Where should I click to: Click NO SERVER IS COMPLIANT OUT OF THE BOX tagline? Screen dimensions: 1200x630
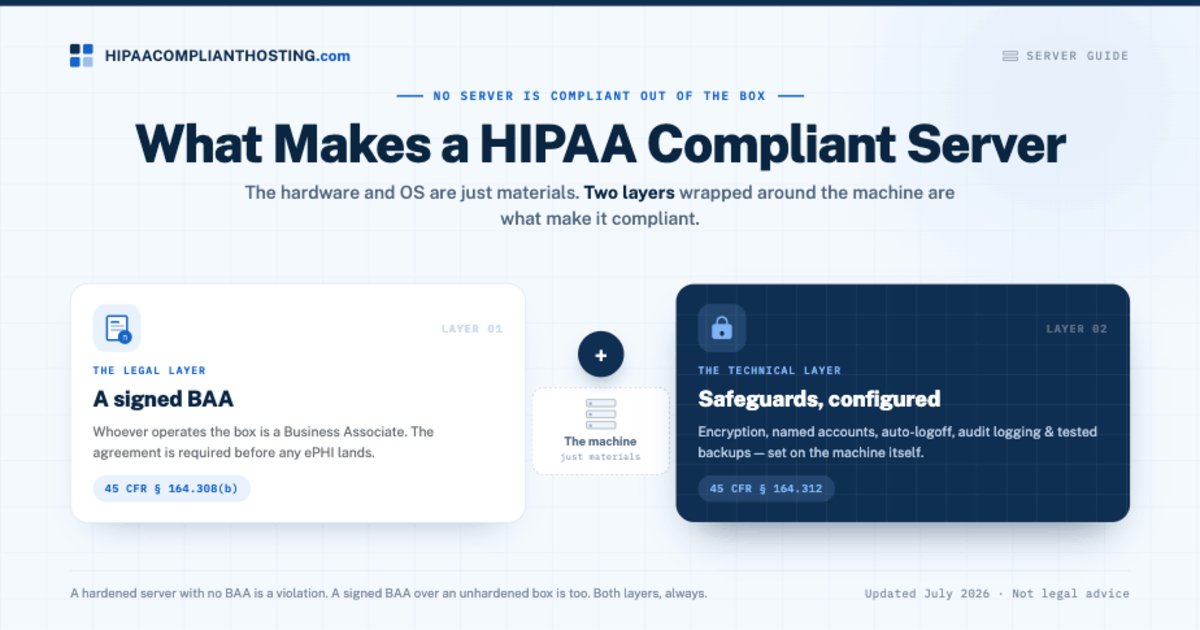coord(600,96)
